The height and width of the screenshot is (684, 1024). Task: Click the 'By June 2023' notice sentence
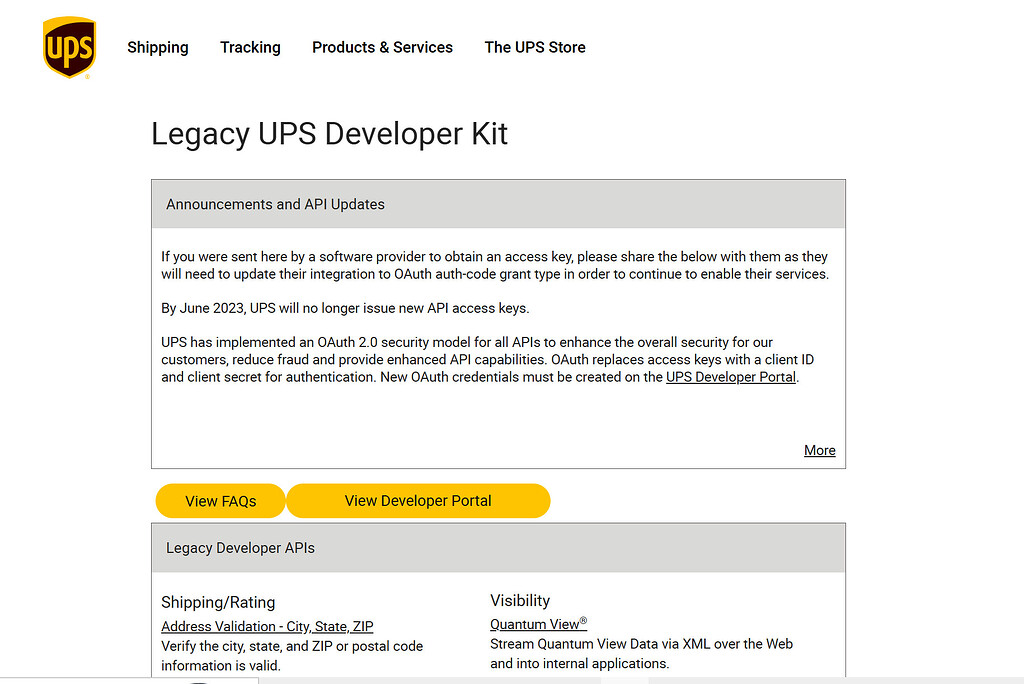(345, 307)
